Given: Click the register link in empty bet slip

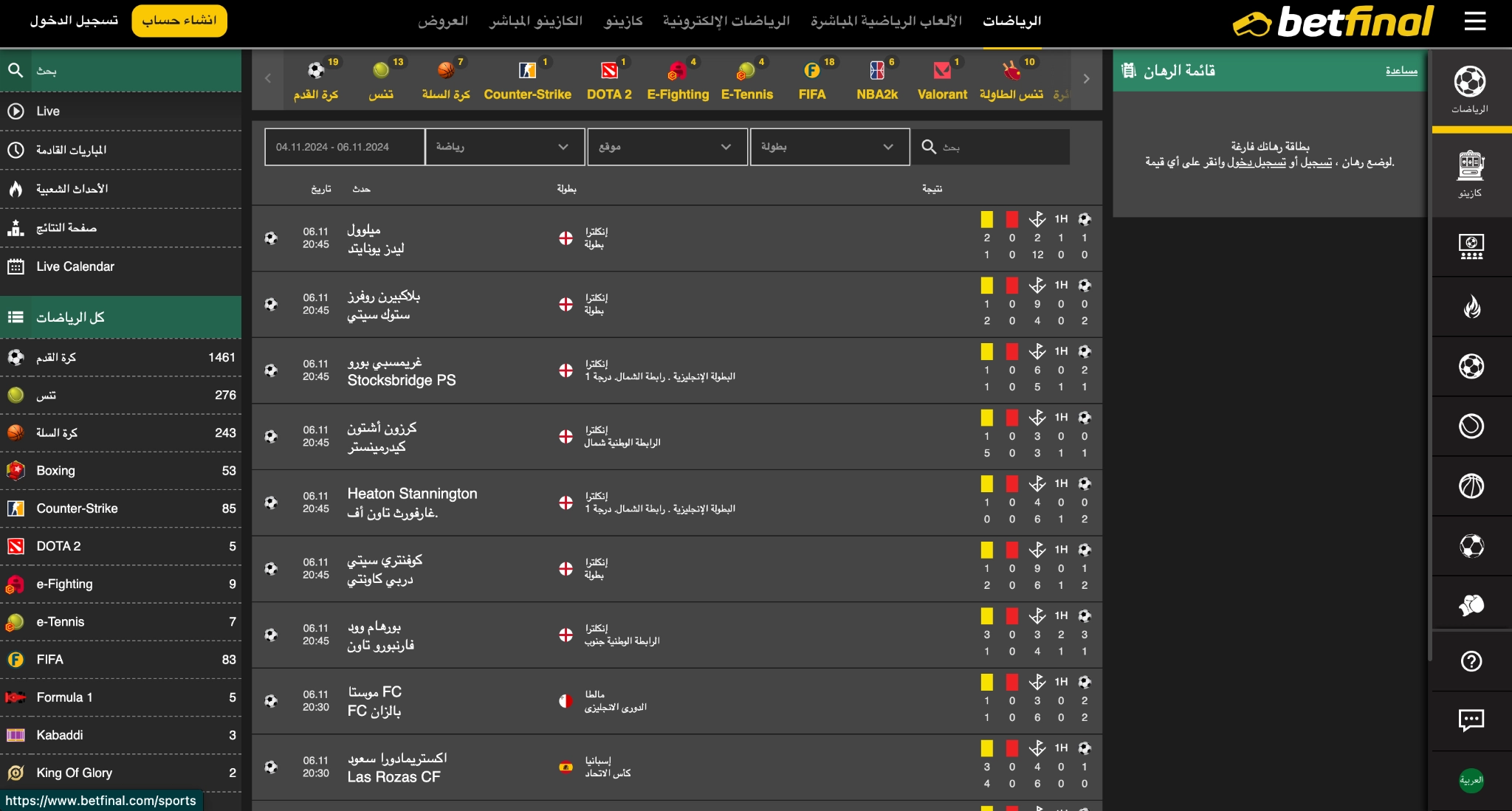Looking at the screenshot, I should click(x=1316, y=162).
